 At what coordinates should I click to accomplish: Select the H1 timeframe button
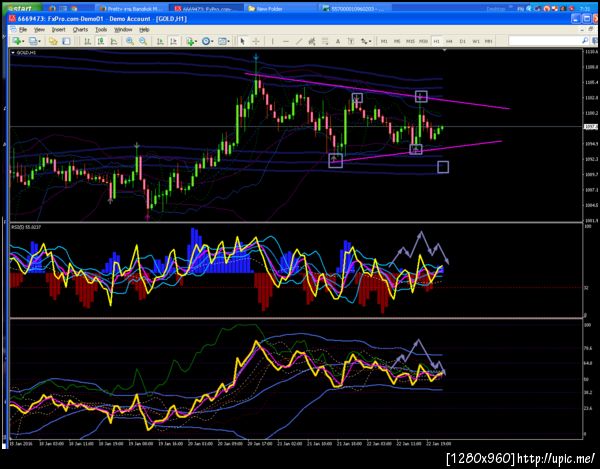[x=436, y=41]
